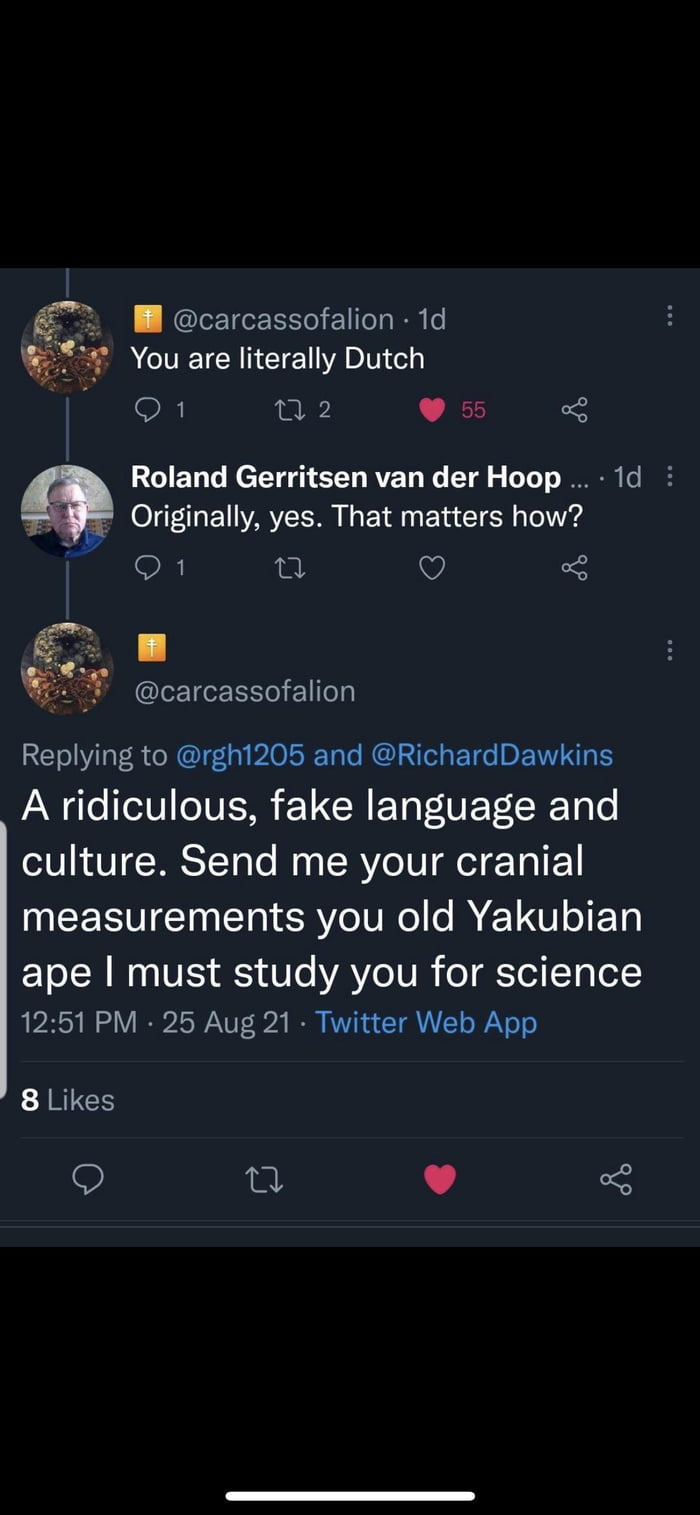700x1515 pixels.
Task: Open the Twitter Web App source link
Action: point(426,1022)
